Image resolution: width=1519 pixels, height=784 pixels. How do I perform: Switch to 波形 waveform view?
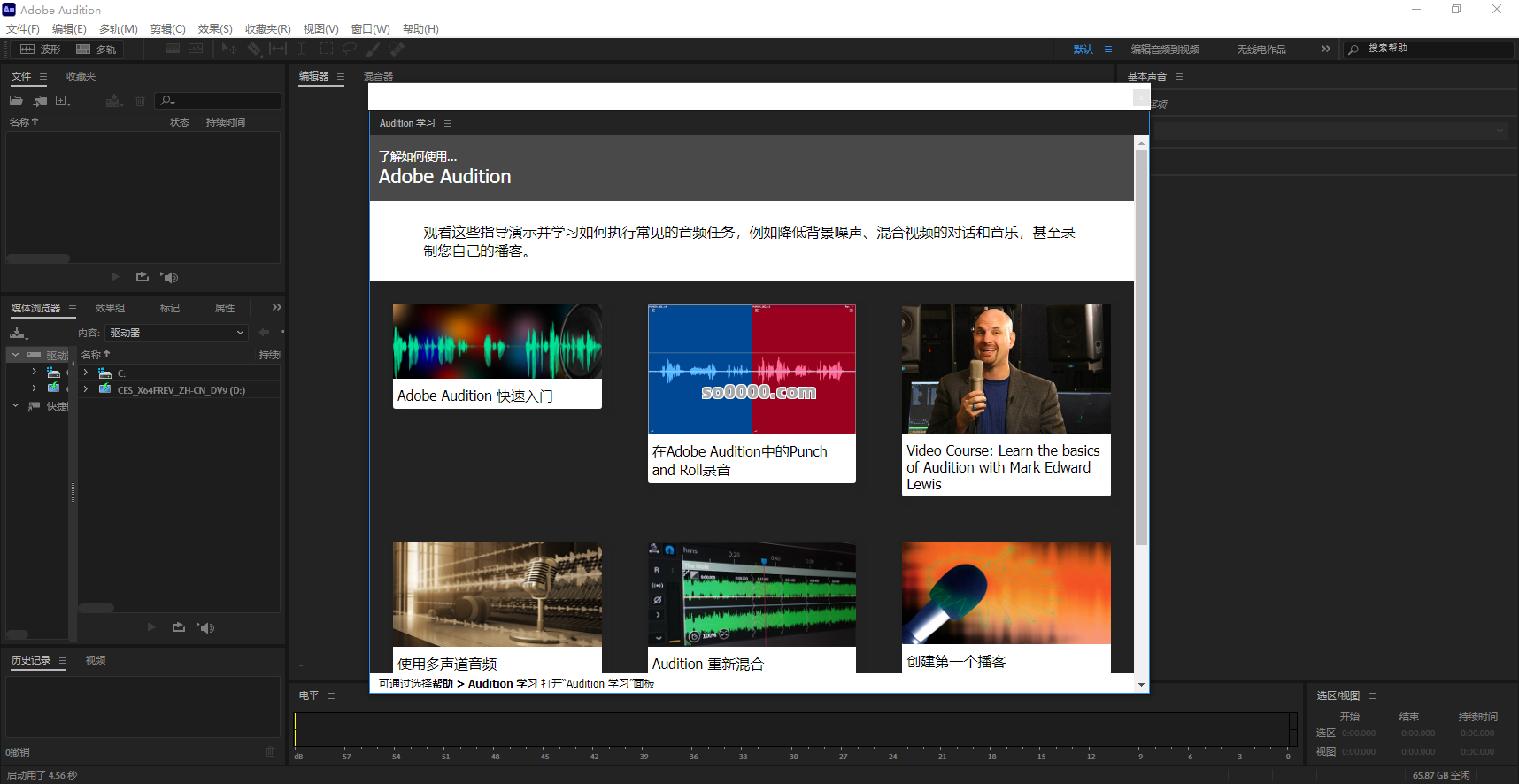pos(41,50)
